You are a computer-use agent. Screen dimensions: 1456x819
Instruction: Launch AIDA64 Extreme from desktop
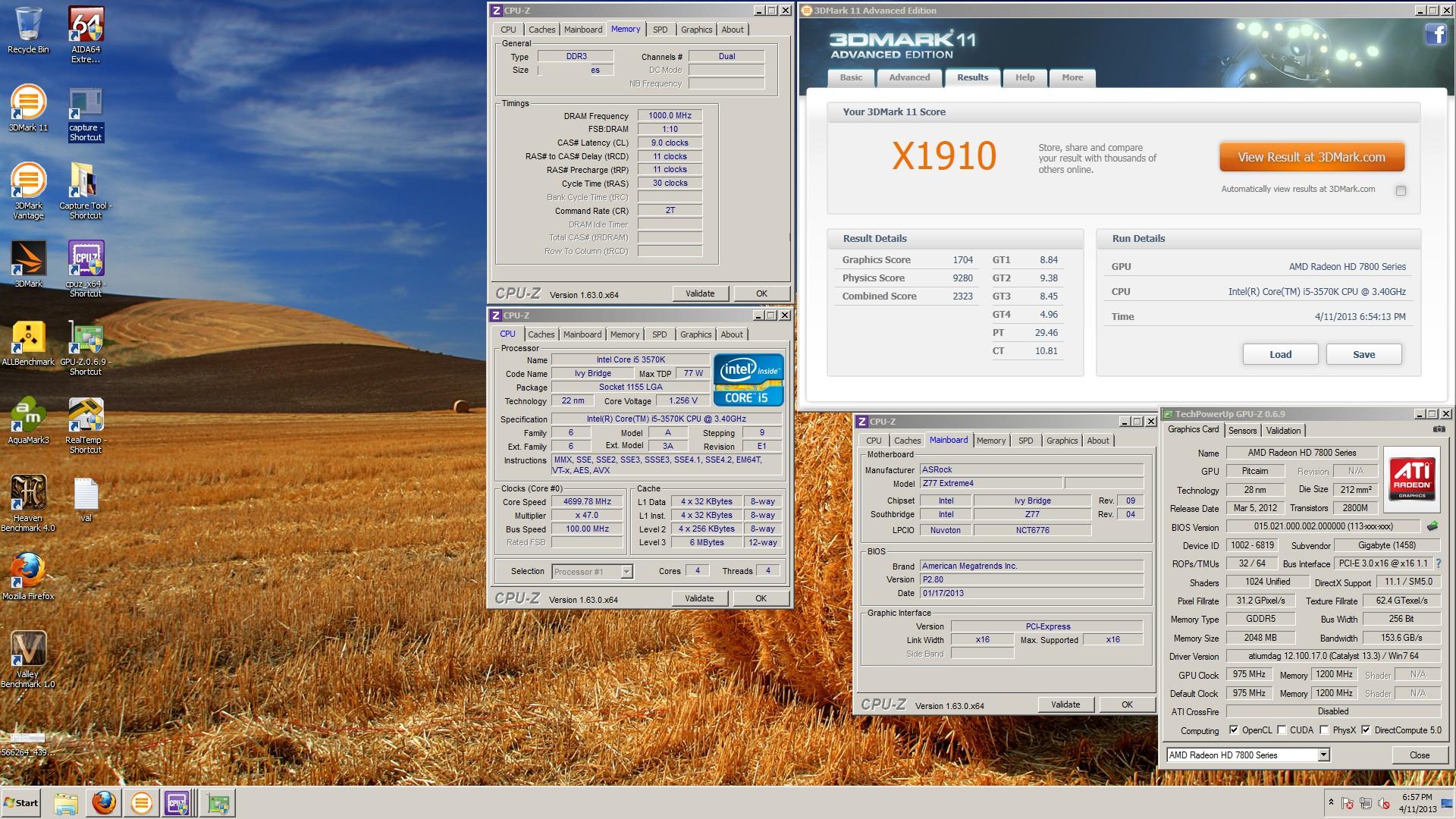tap(86, 35)
